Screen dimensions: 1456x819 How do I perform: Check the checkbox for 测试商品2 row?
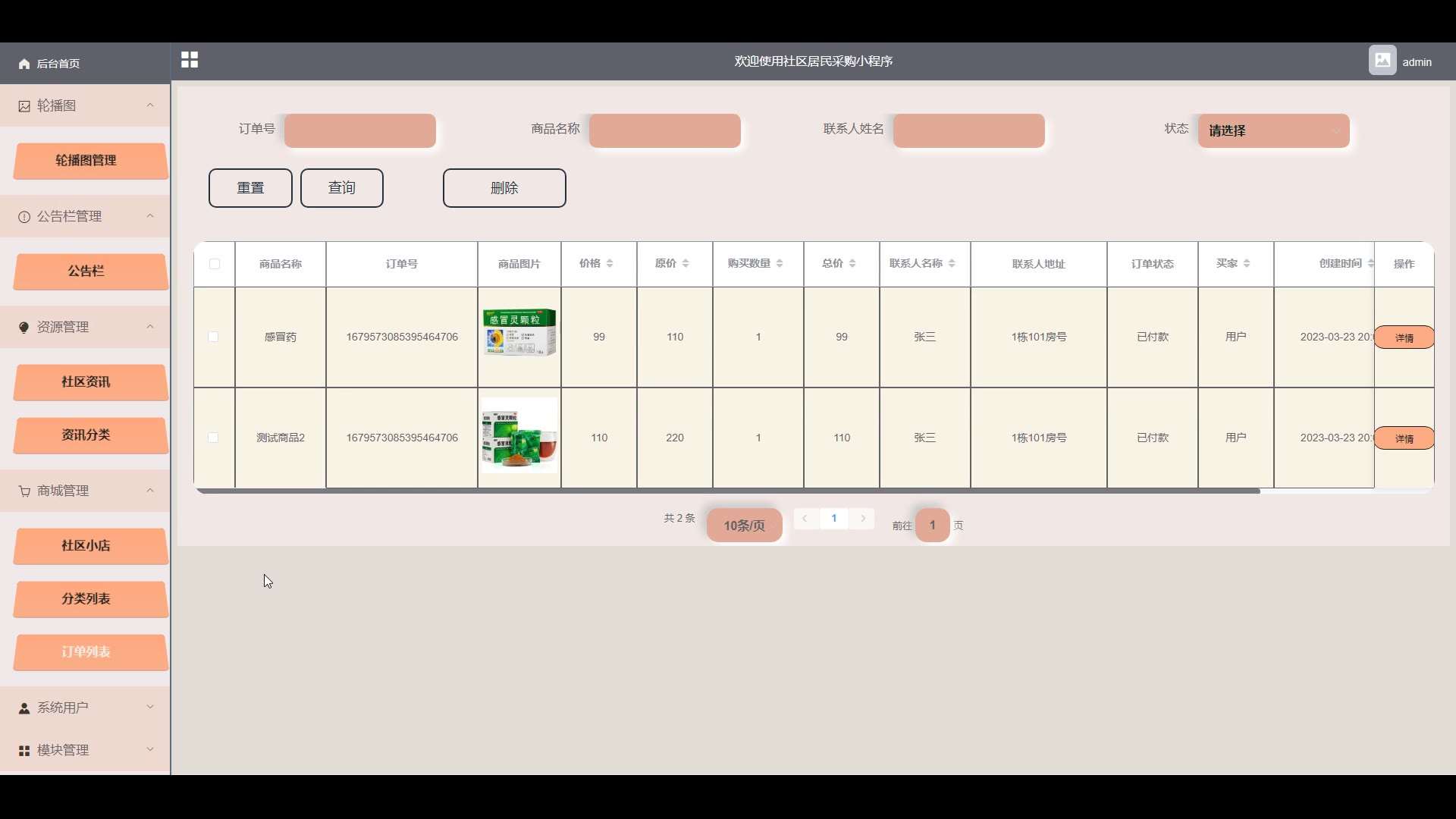(x=213, y=438)
